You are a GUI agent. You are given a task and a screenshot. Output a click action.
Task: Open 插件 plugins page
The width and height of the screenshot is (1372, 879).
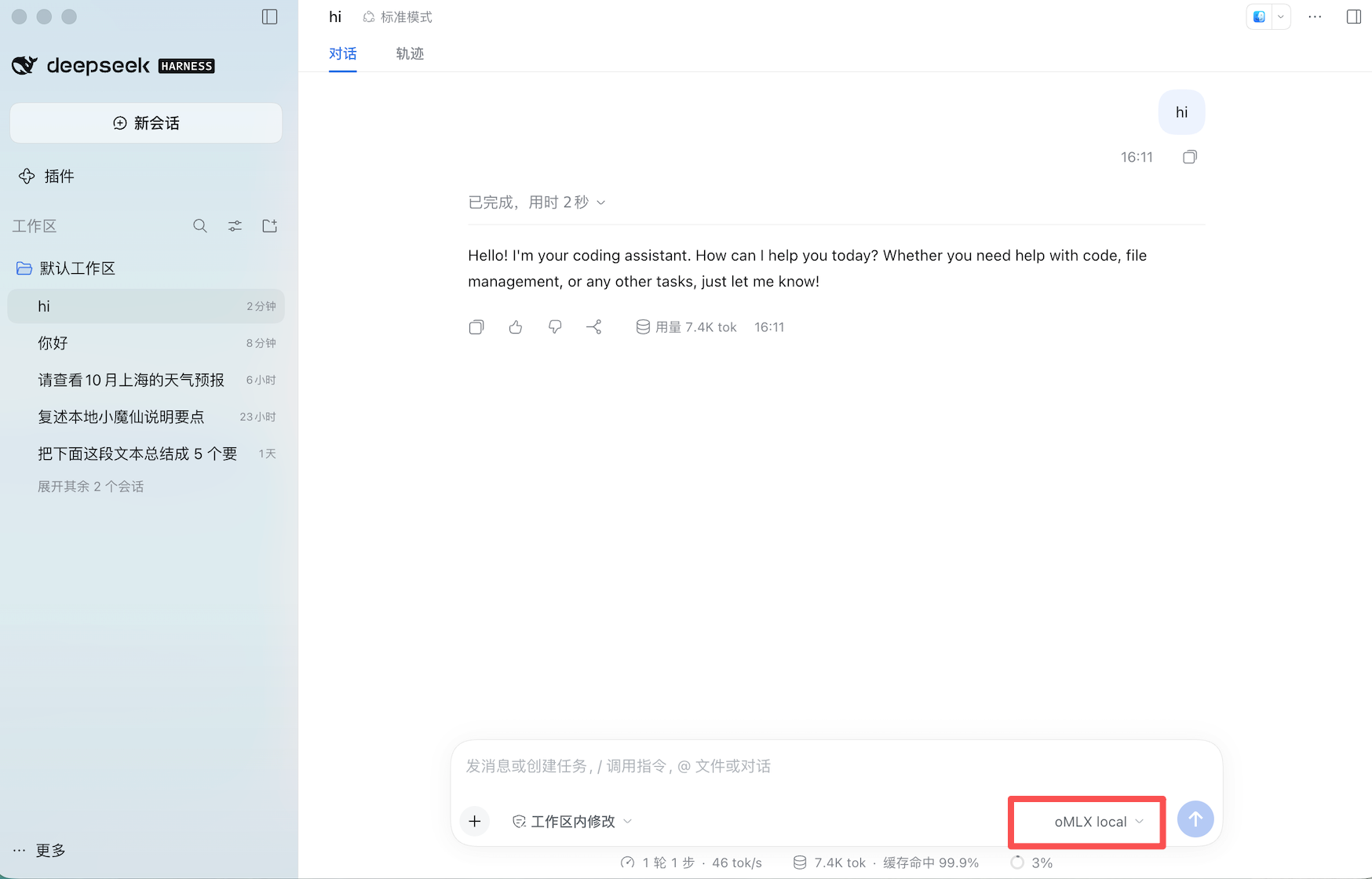coord(46,176)
